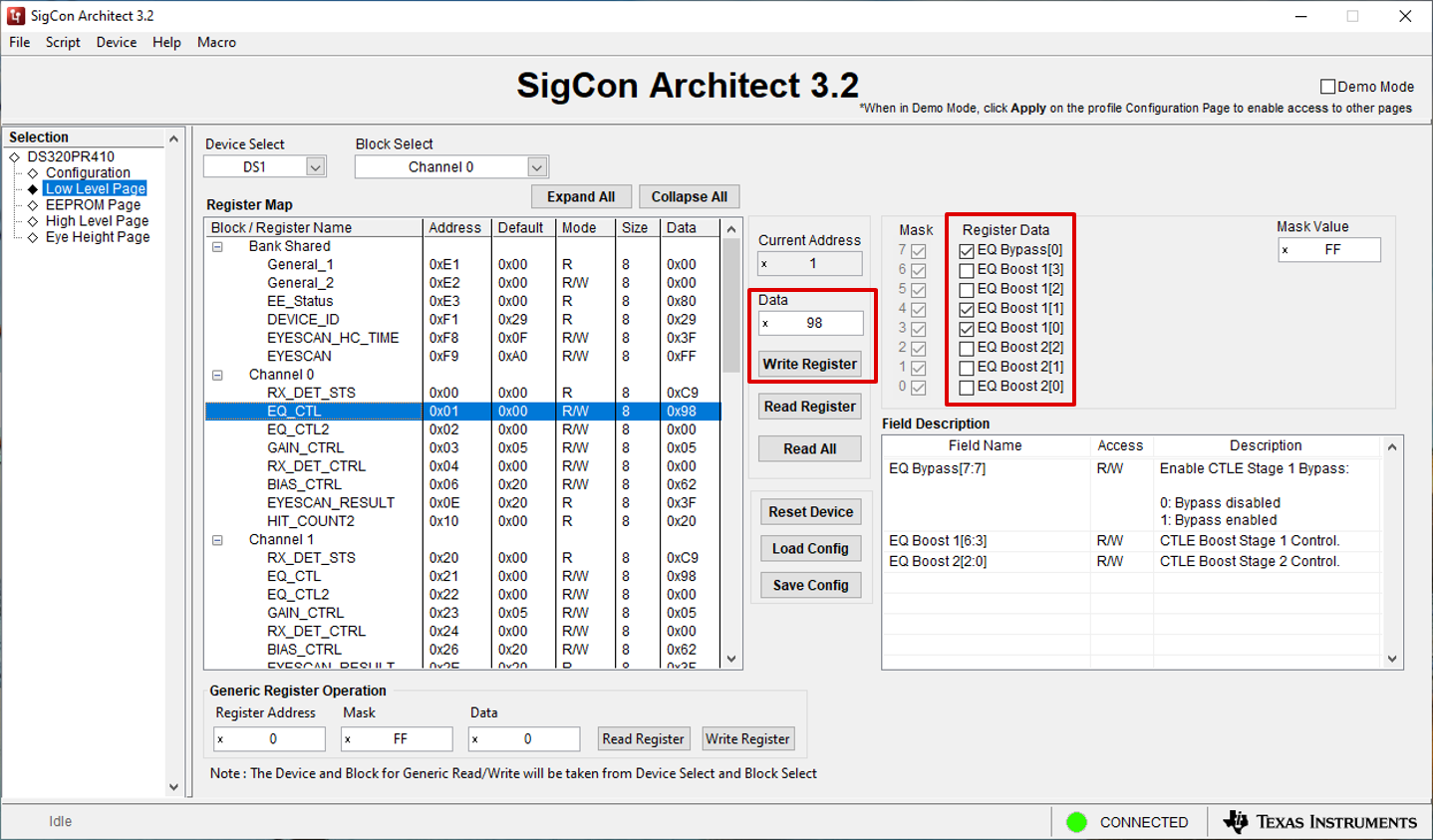Image resolution: width=1433 pixels, height=840 pixels.
Task: Uncheck the EQ Boost 1[0] checkbox
Action: click(x=966, y=329)
